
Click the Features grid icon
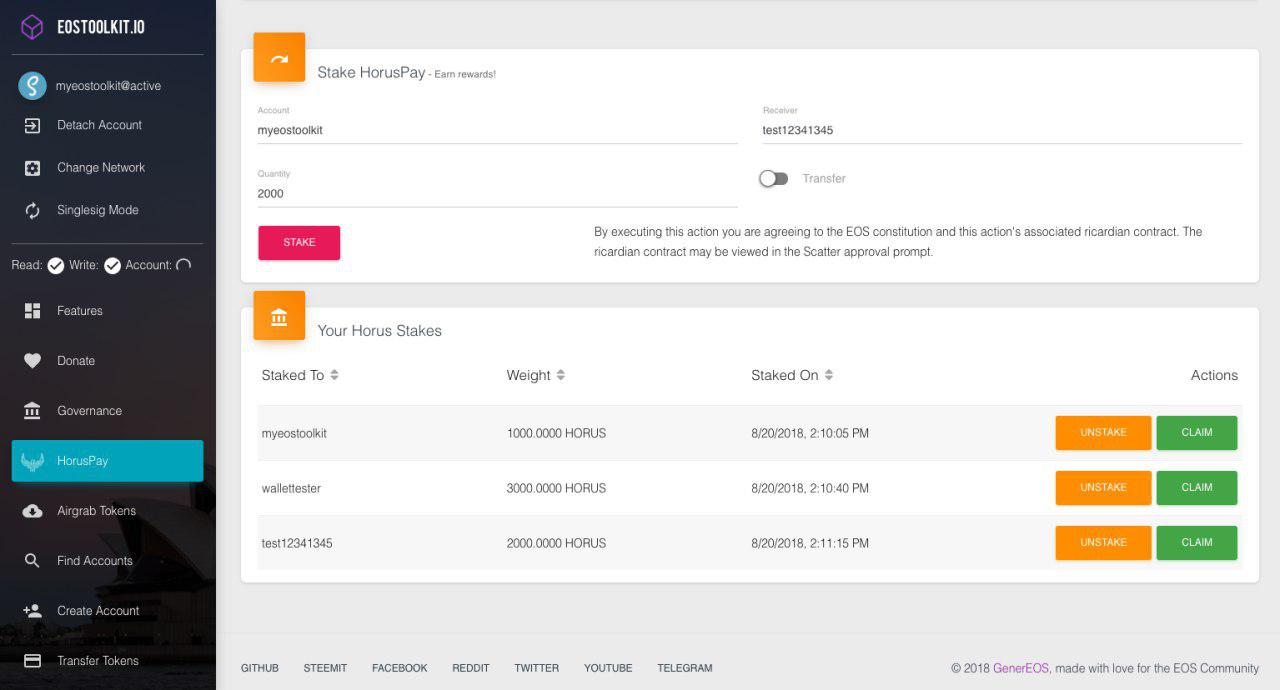[x=33, y=310]
